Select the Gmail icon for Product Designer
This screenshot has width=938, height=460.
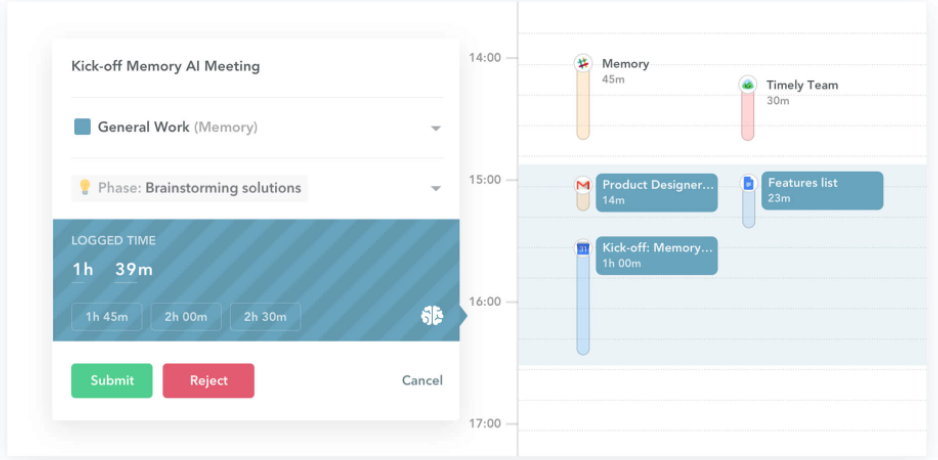(x=583, y=185)
